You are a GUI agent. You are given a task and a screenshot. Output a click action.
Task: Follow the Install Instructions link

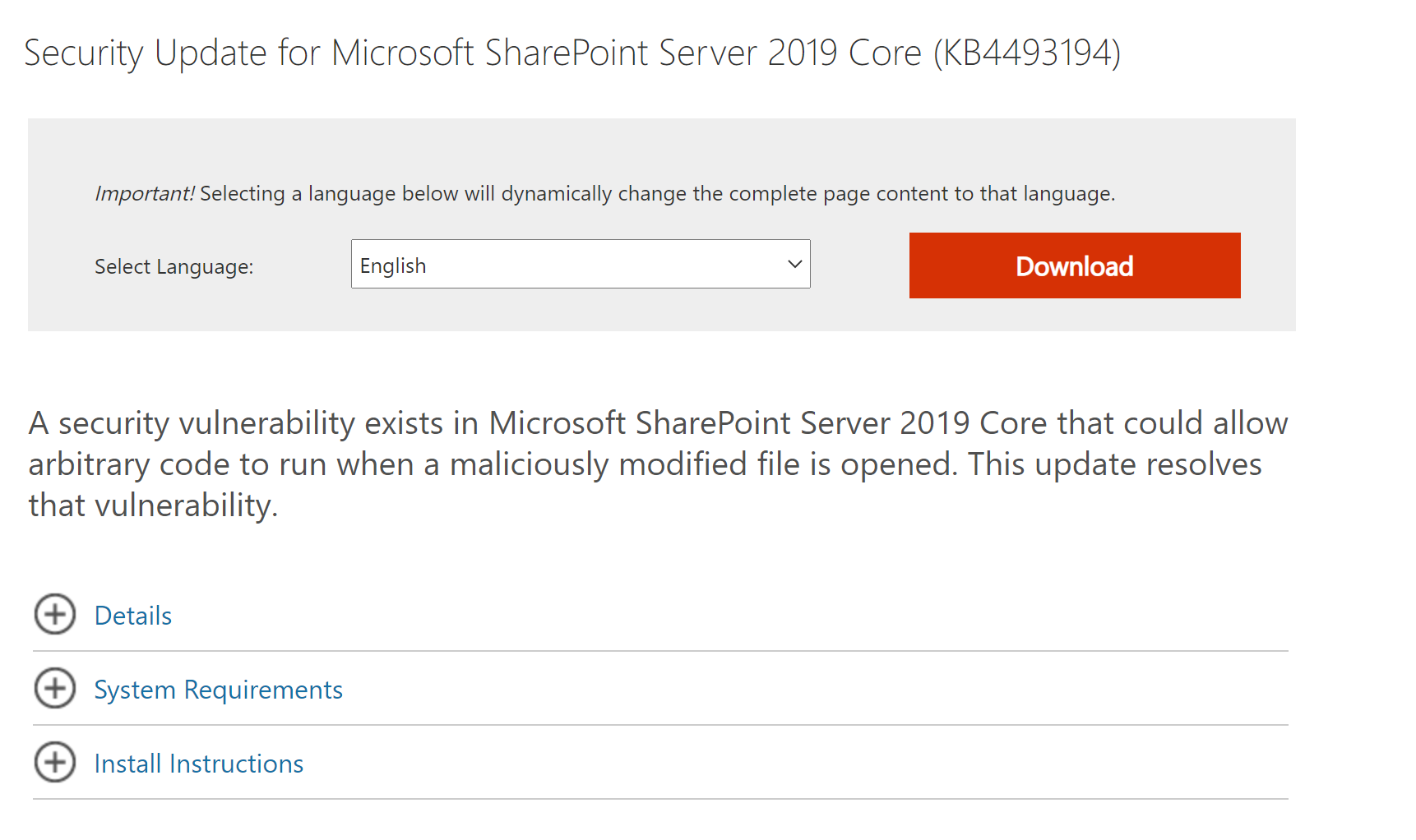(199, 764)
